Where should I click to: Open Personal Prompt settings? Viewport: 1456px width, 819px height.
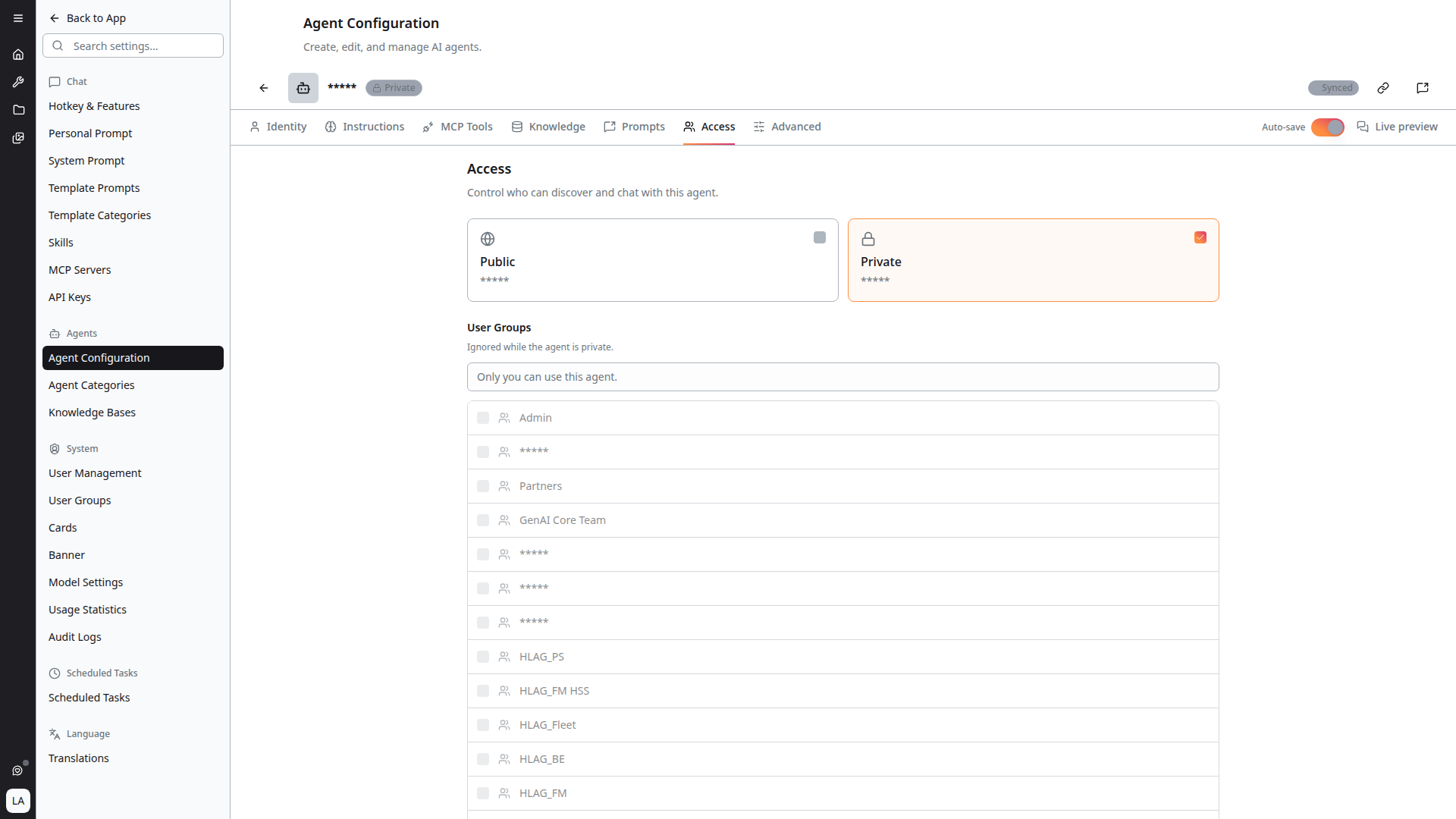(x=133, y=133)
